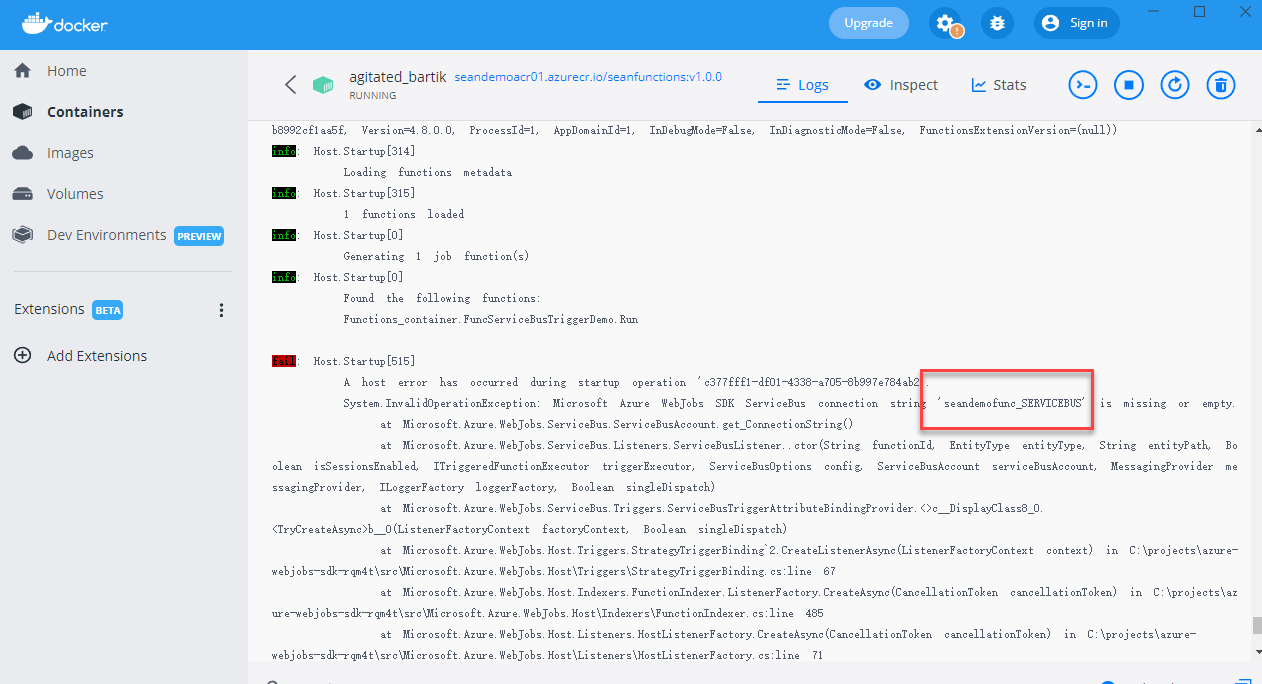The width and height of the screenshot is (1262, 684).
Task: Click the log scrollbar thumb
Action: tap(1257, 626)
